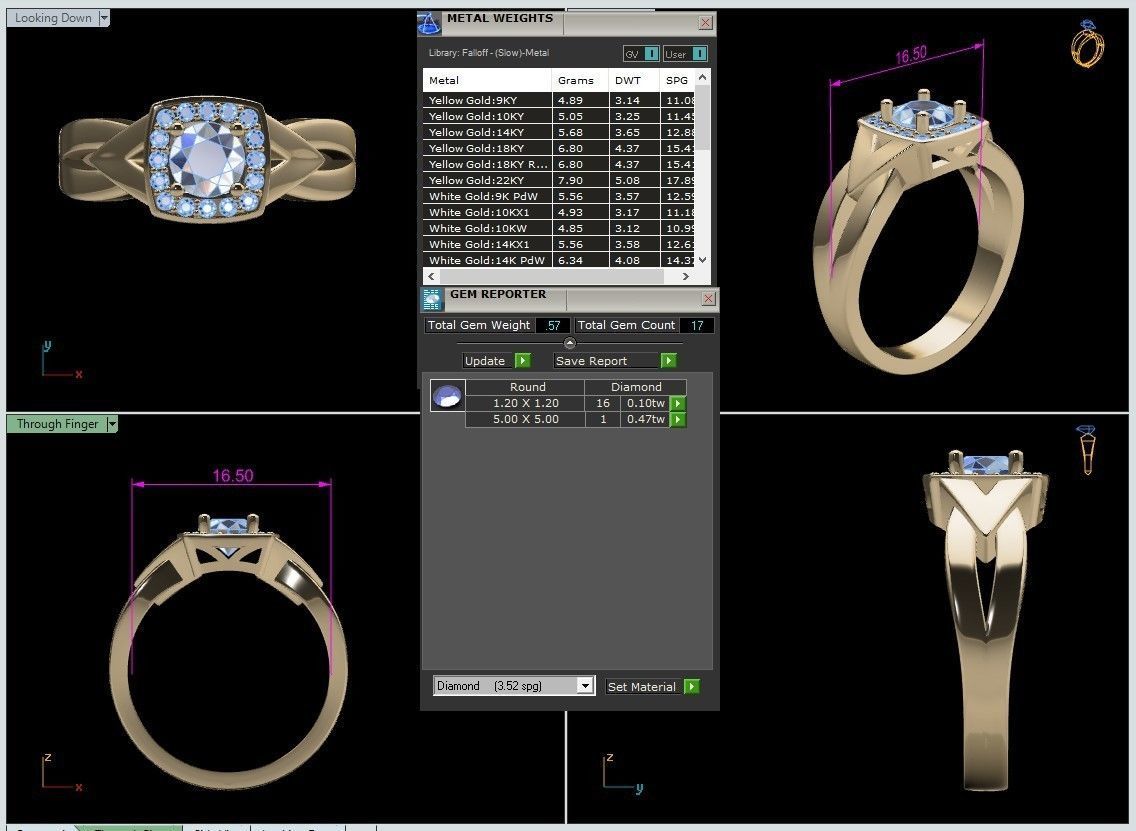
Task: Click the vertical scrollbar thumb in Metal Weights
Action: click(702, 117)
